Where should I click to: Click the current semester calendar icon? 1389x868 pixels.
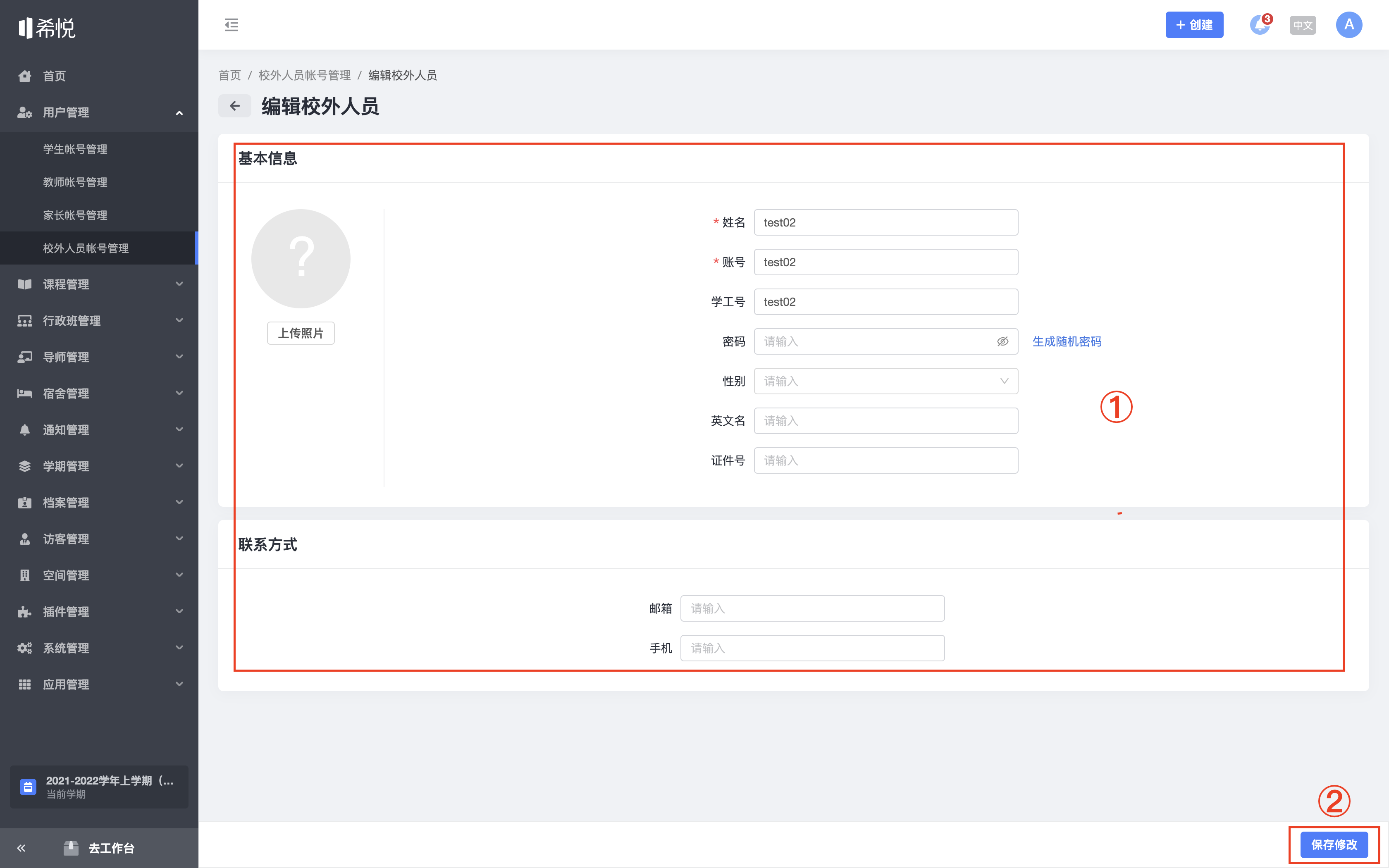point(28,787)
